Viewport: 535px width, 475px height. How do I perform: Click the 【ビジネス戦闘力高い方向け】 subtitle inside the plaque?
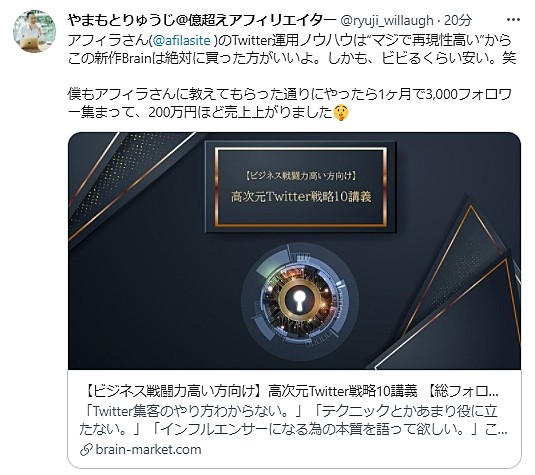[301, 176]
